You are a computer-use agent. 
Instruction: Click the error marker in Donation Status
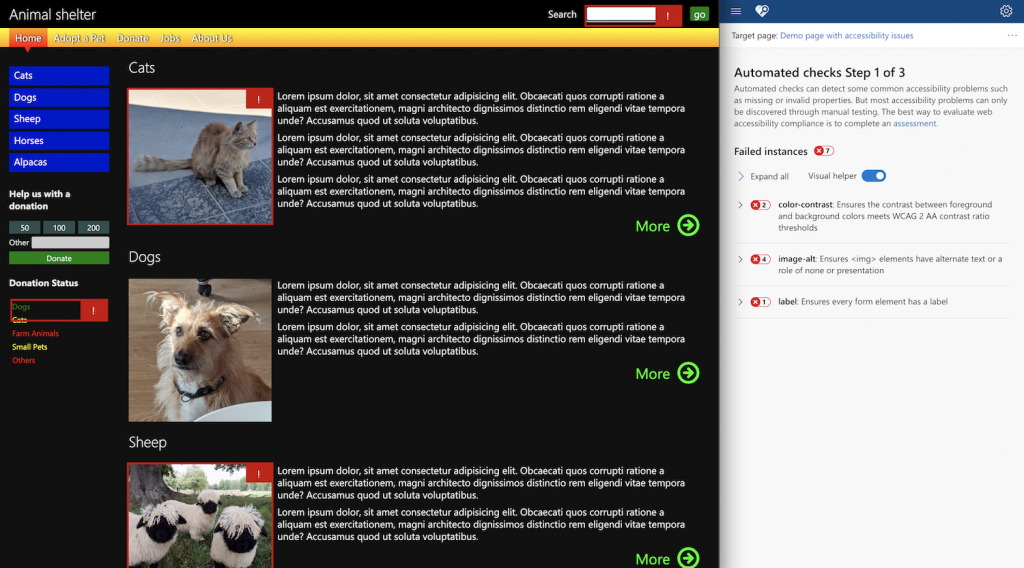[93, 311]
